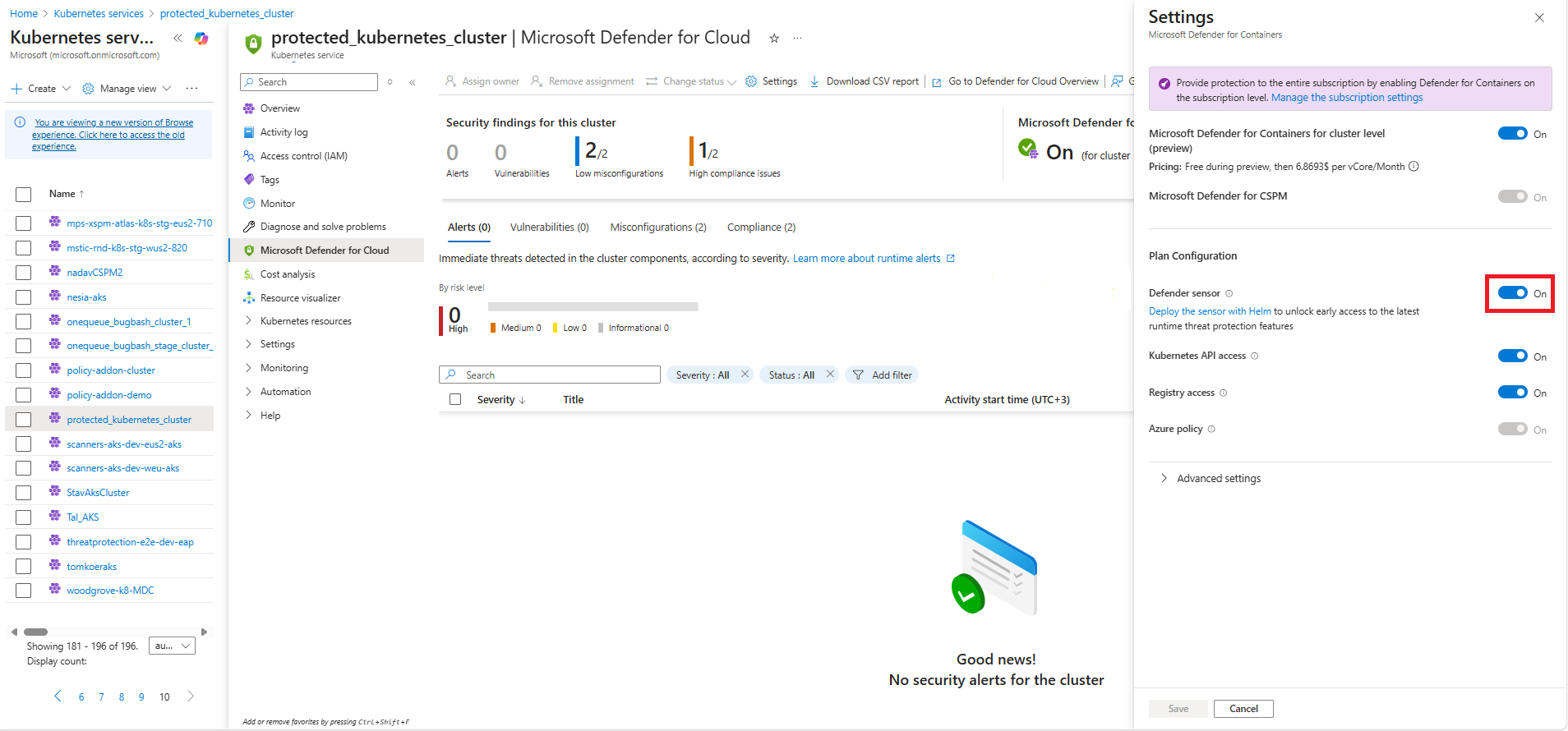
Task: Open the Change status dropdown
Action: click(691, 81)
